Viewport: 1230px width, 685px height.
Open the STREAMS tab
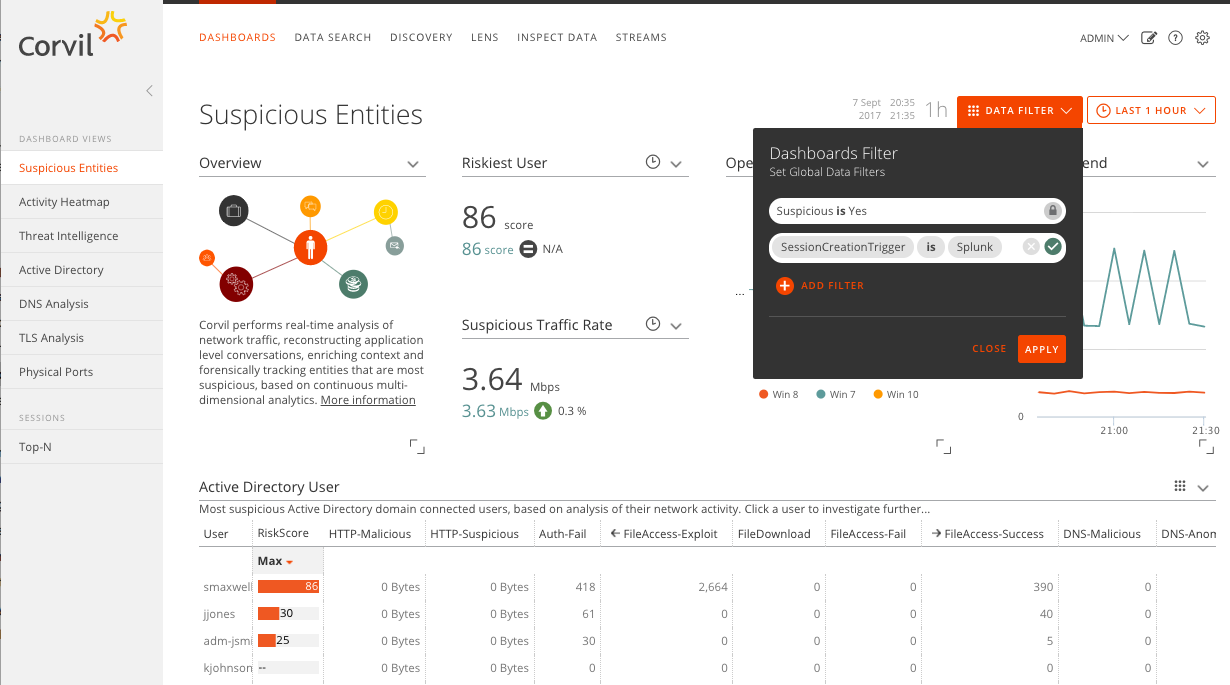(641, 38)
